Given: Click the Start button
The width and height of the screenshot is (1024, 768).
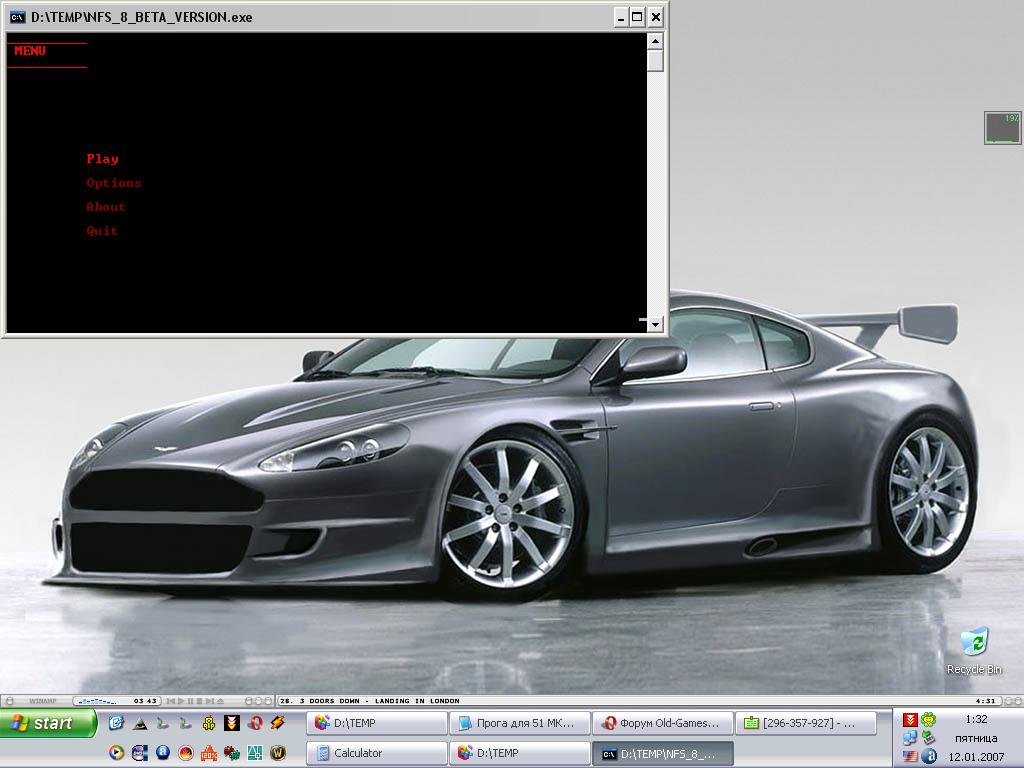Looking at the screenshot, I should tap(49, 723).
